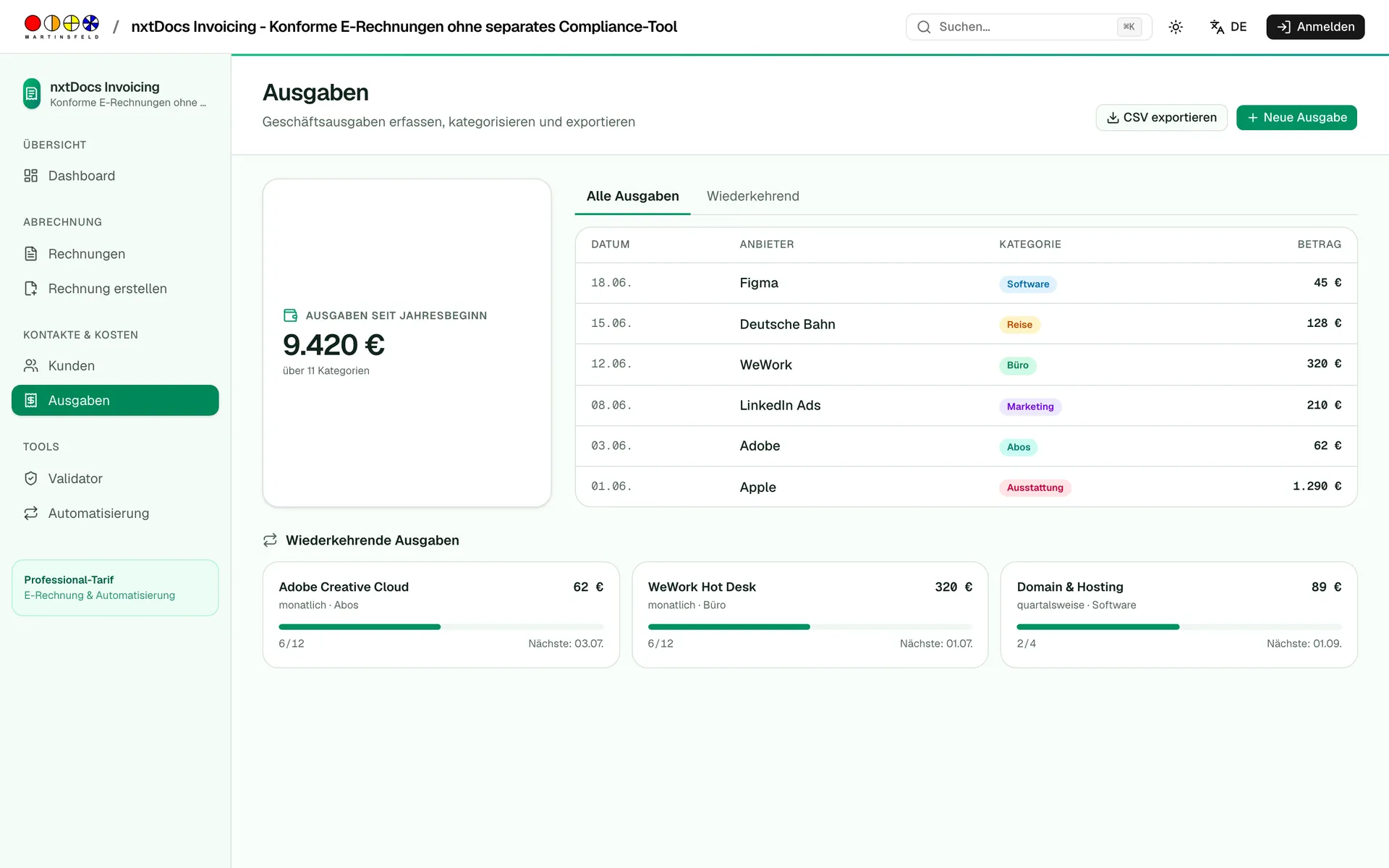Viewport: 1389px width, 868px height.
Task: Click the CSV exportieren button
Action: pyautogui.click(x=1162, y=117)
